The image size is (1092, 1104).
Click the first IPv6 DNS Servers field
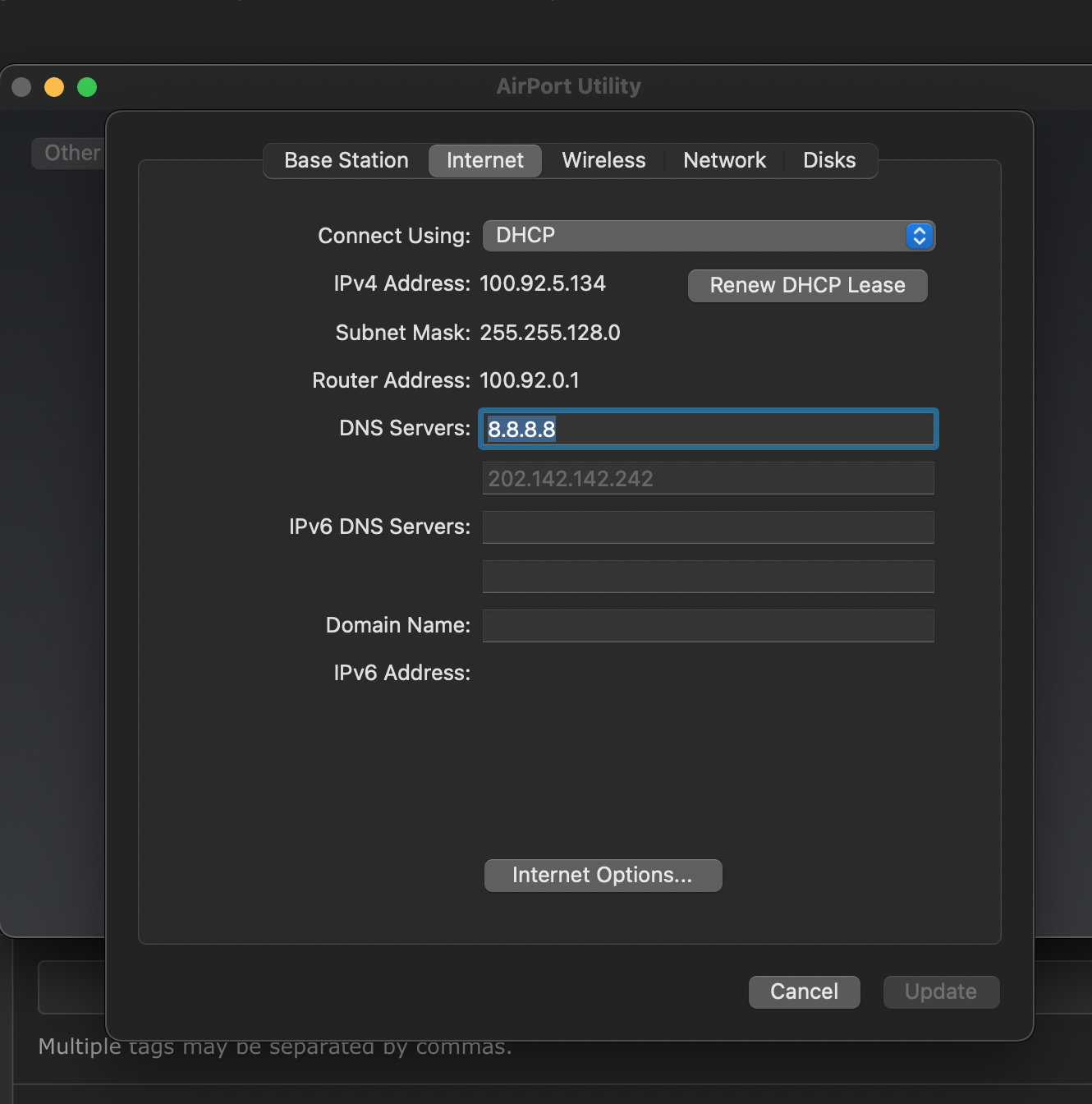[708, 527]
